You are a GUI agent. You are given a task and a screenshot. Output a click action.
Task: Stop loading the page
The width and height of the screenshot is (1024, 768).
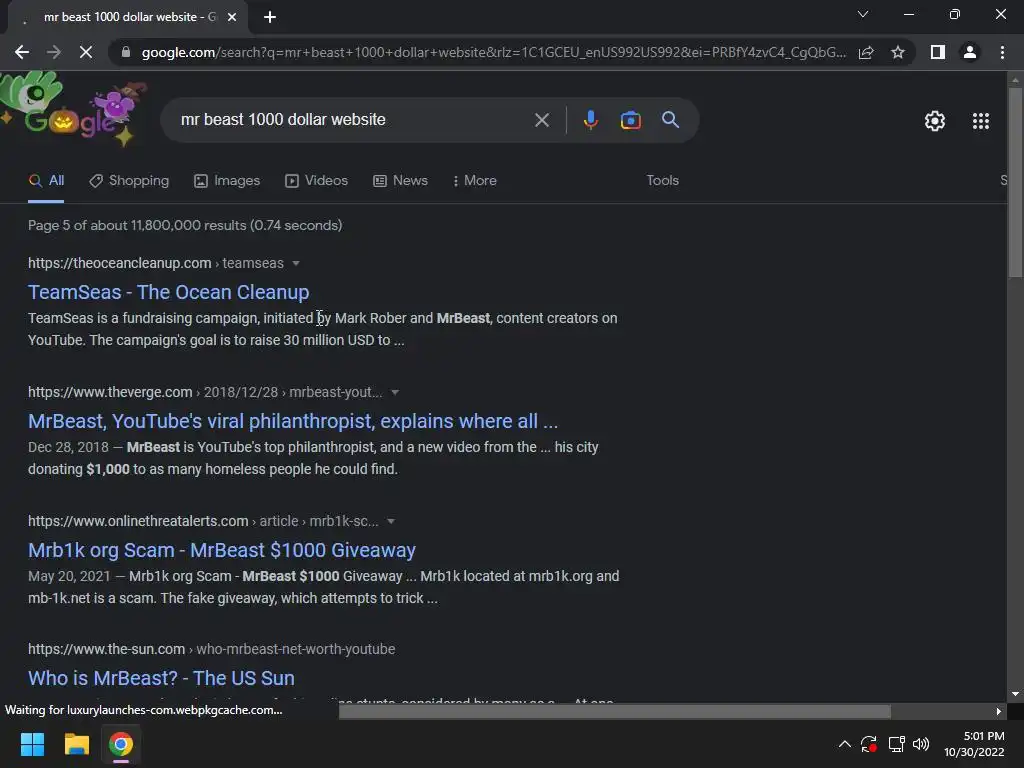(x=86, y=52)
